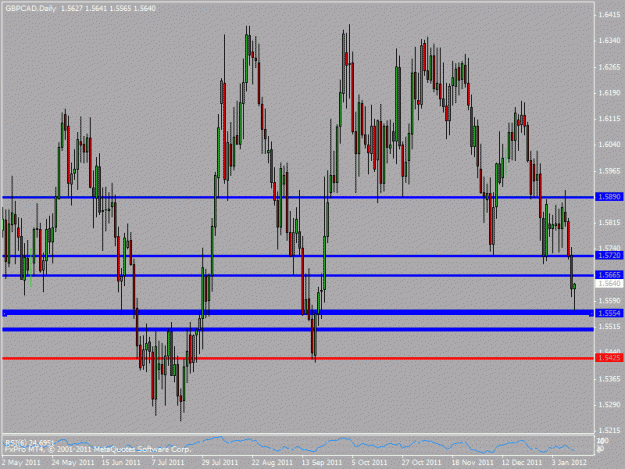Click the blue 1.5554 price tag
Viewport: 625px width, 469px height.
click(x=609, y=313)
